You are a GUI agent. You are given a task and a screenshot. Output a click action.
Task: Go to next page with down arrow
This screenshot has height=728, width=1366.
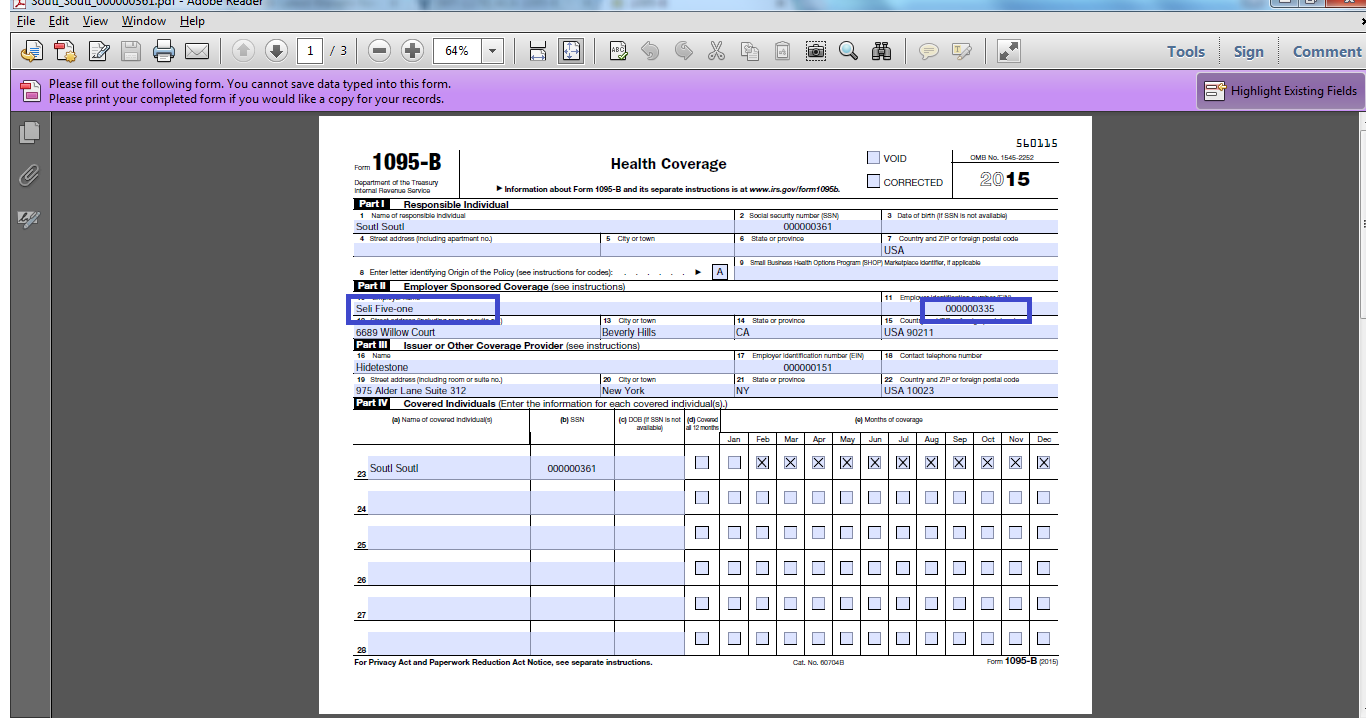(276, 51)
